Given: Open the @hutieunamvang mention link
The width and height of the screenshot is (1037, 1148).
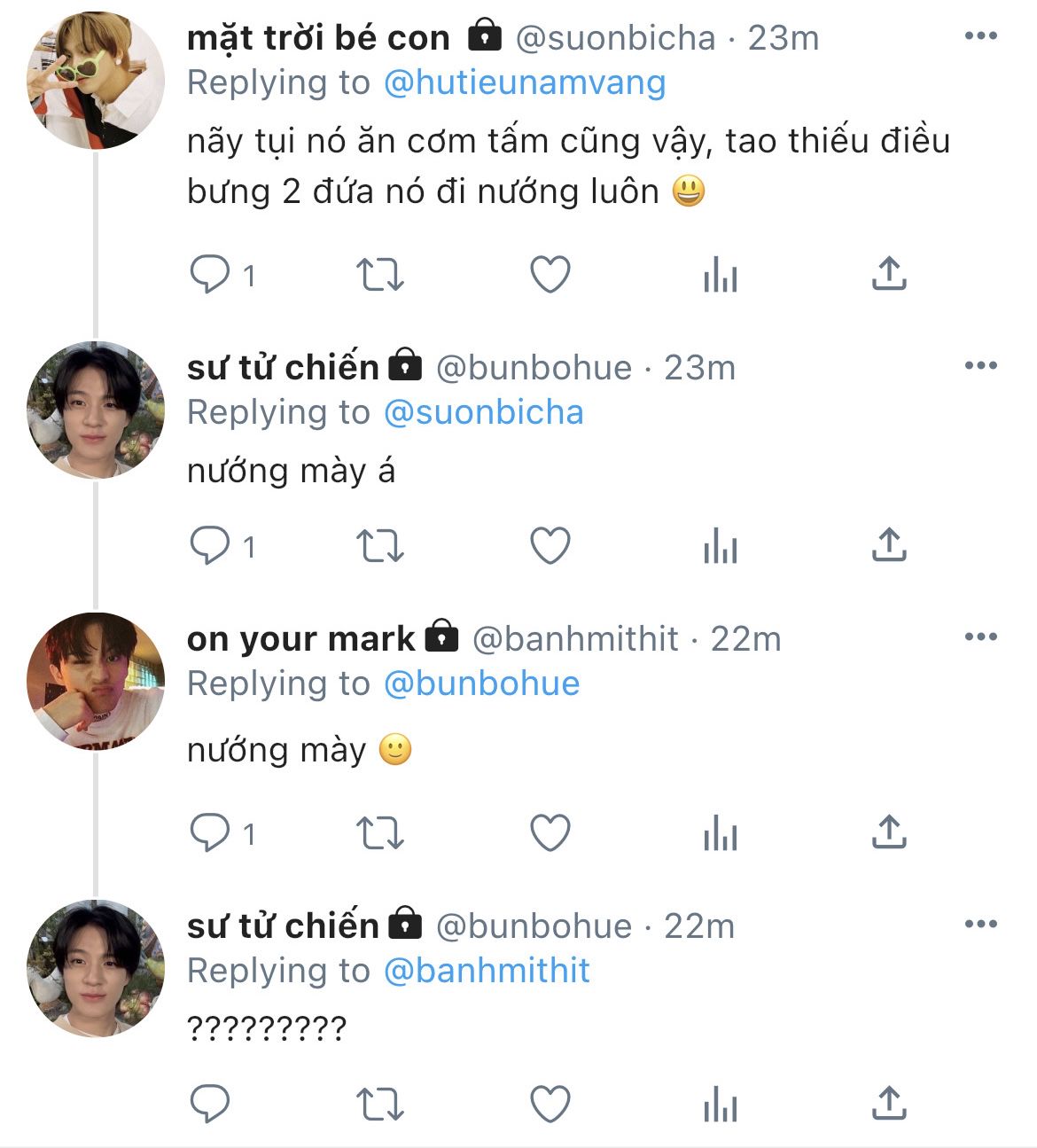Looking at the screenshot, I should [x=525, y=82].
